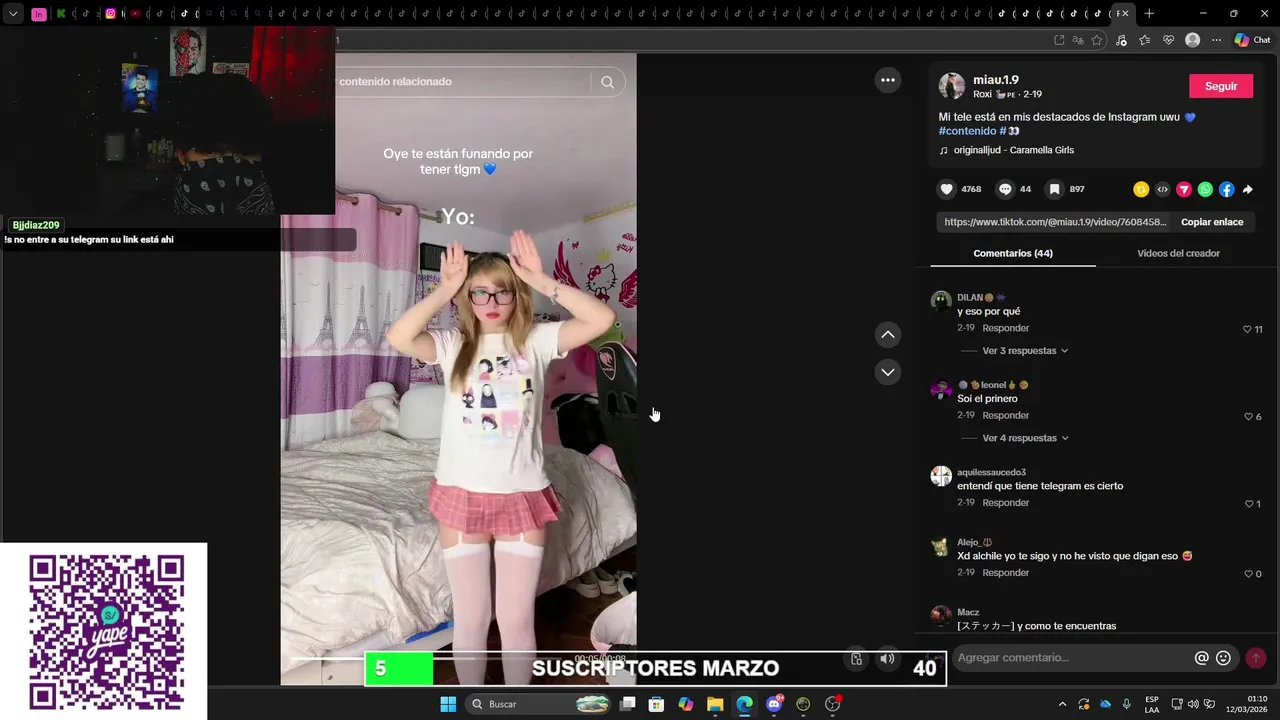Click the red post comment arrow button
The width and height of the screenshot is (1280, 720).
coord(1256,658)
